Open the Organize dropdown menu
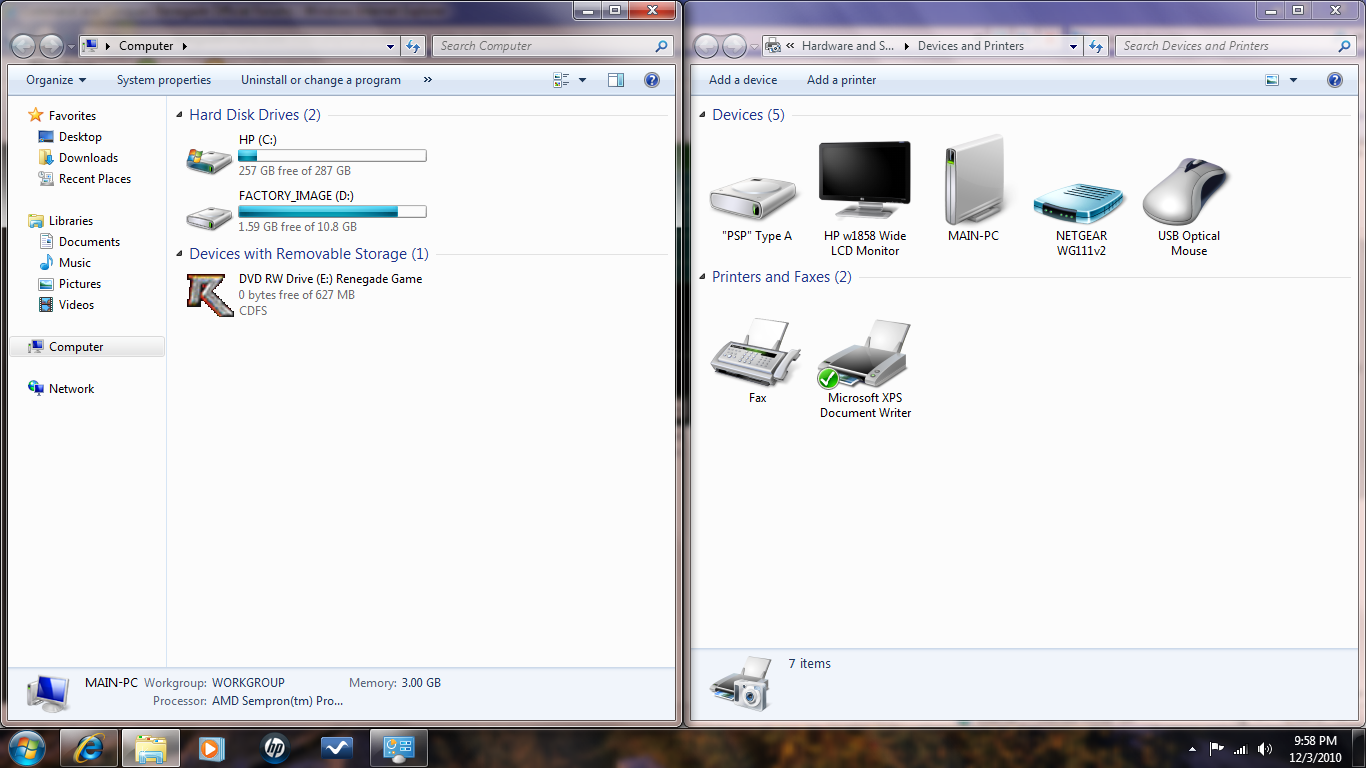The height and width of the screenshot is (768, 1366). [x=56, y=80]
